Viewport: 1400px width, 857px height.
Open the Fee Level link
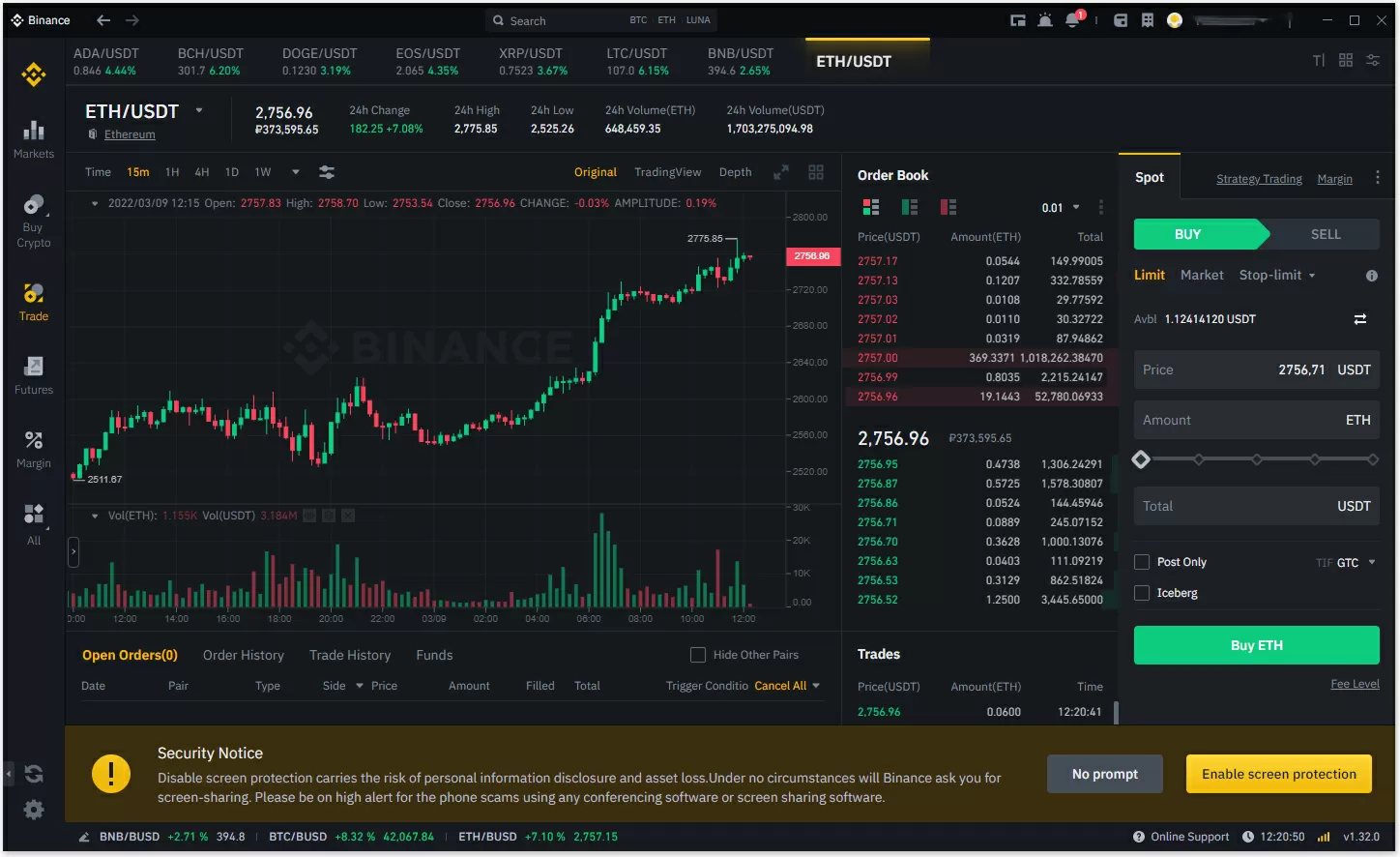[x=1355, y=684]
